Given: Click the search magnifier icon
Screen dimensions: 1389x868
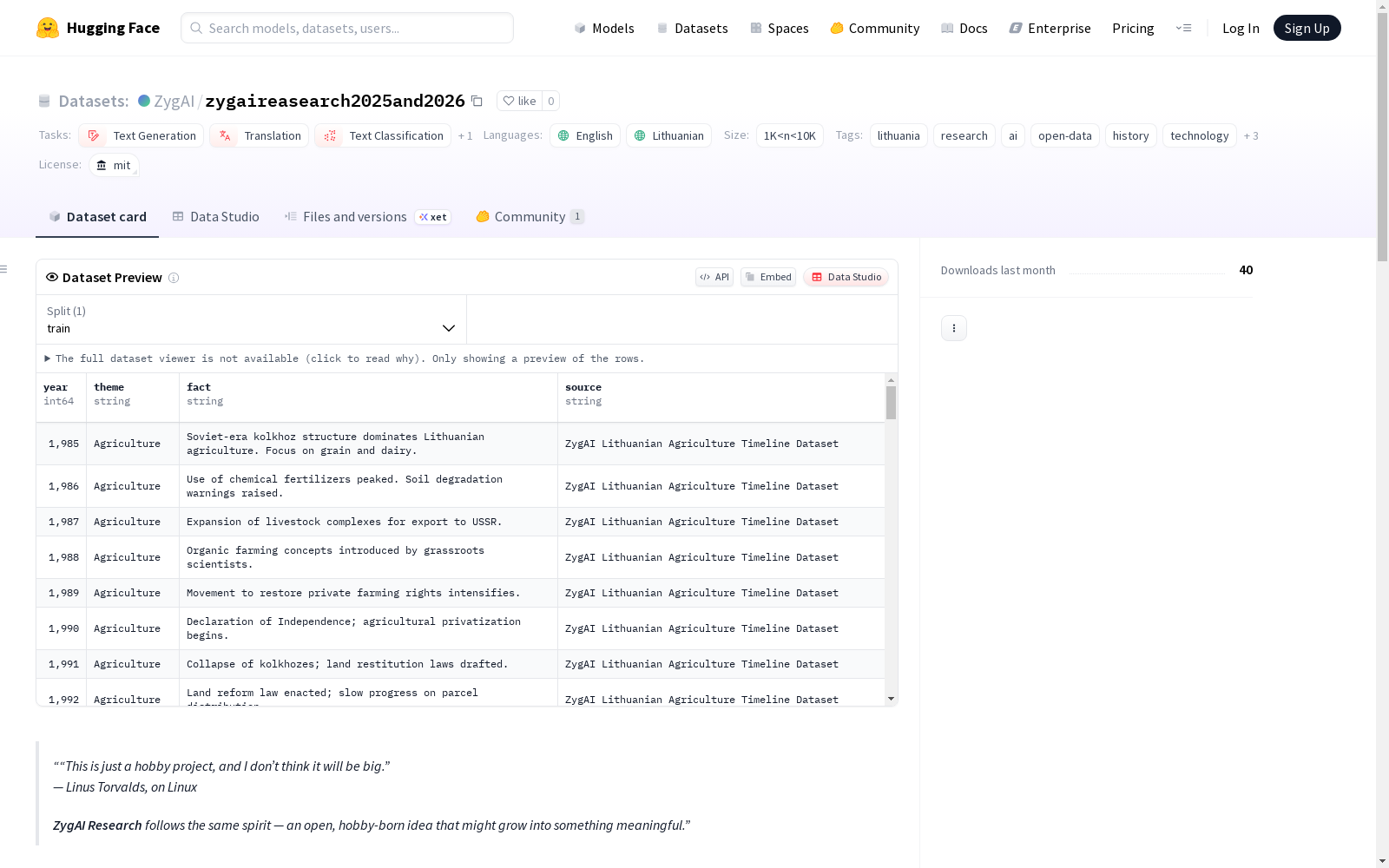Looking at the screenshot, I should (x=196, y=28).
